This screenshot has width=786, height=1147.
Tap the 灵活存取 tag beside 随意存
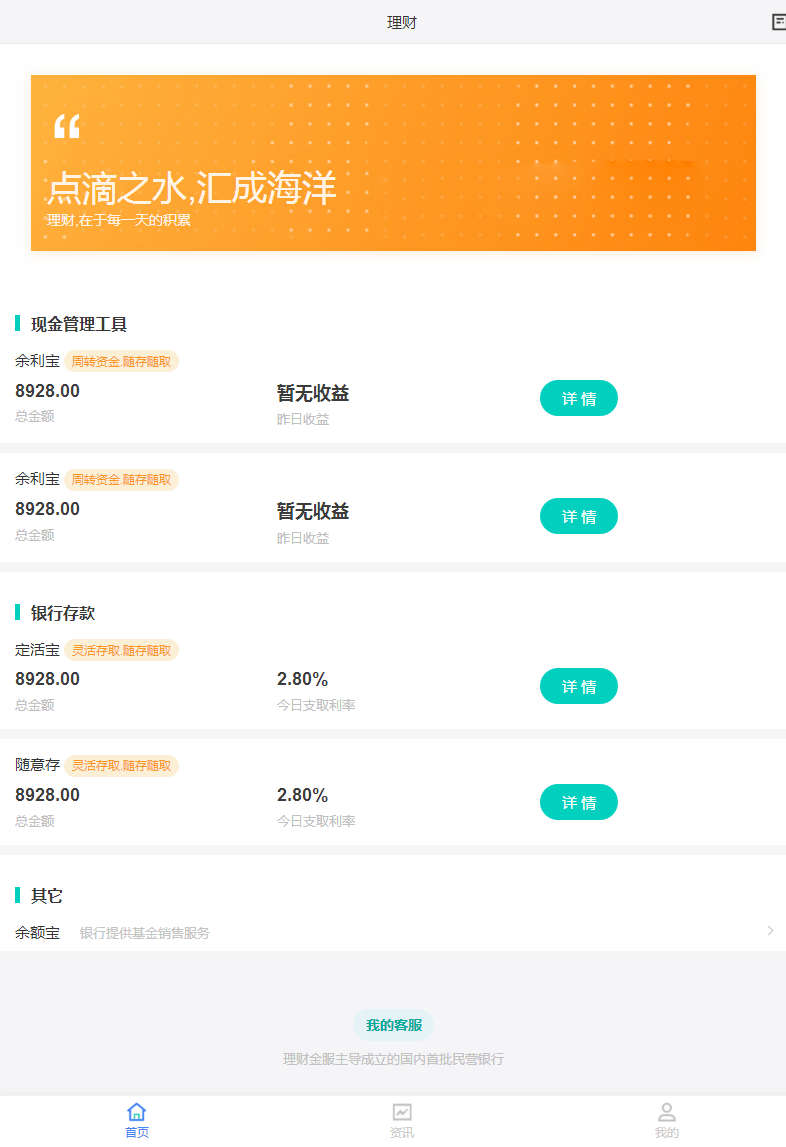(x=121, y=766)
